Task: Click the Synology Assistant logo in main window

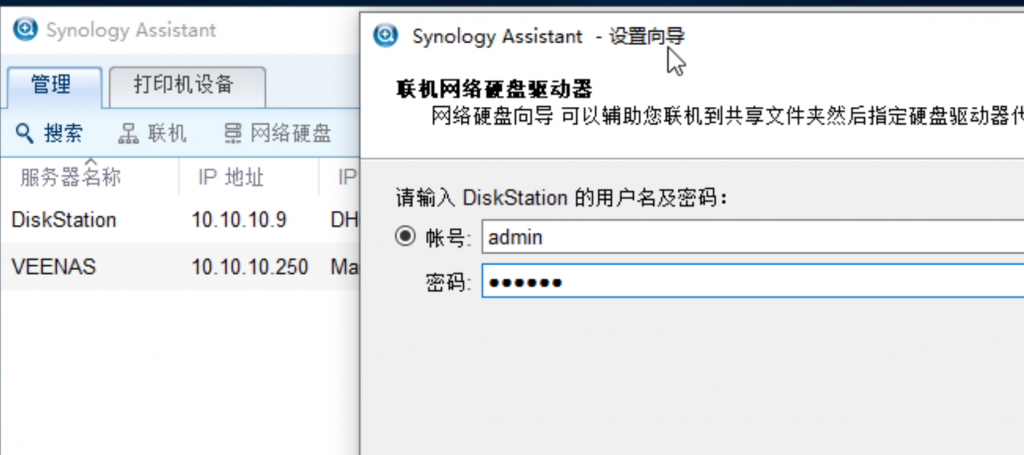Action: click(x=26, y=30)
